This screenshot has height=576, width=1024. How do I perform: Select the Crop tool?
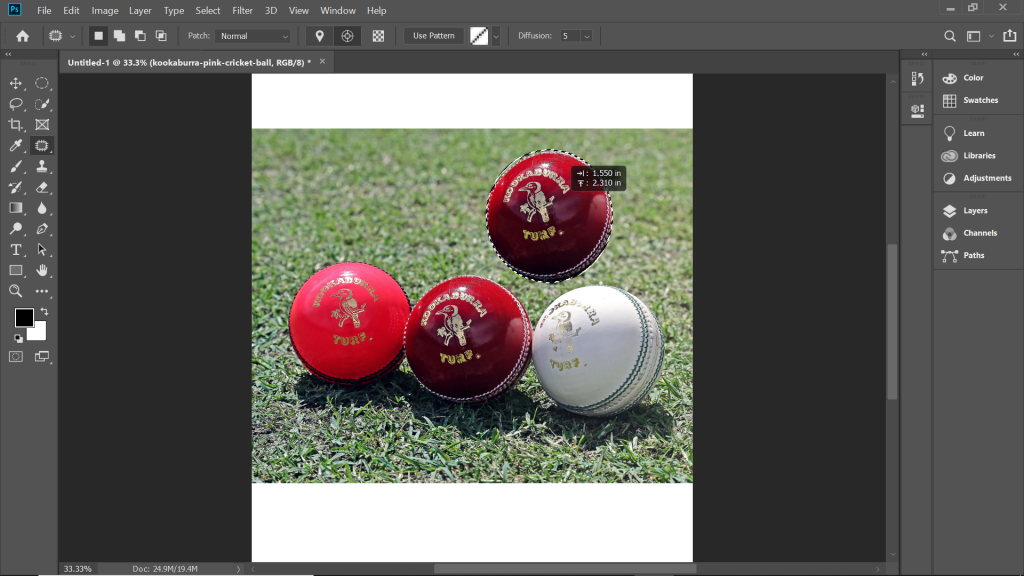click(15, 124)
